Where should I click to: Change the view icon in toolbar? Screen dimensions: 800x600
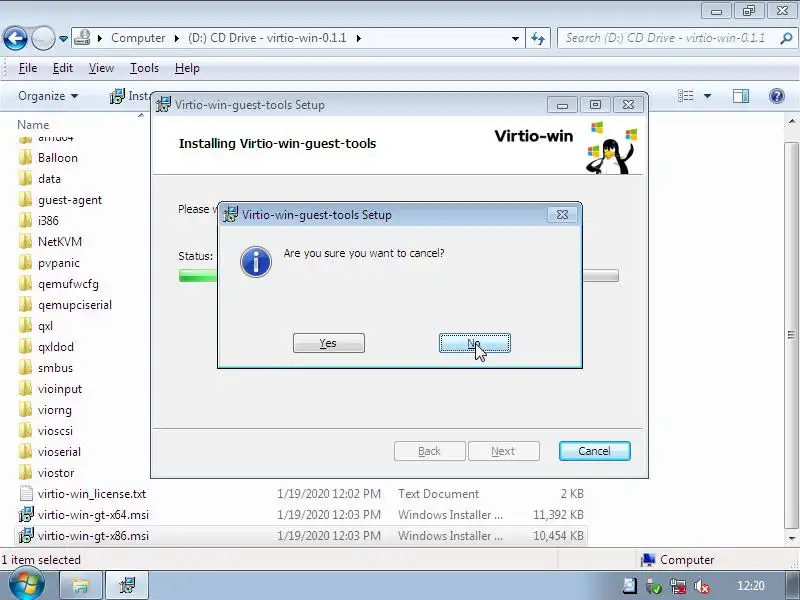(685, 96)
